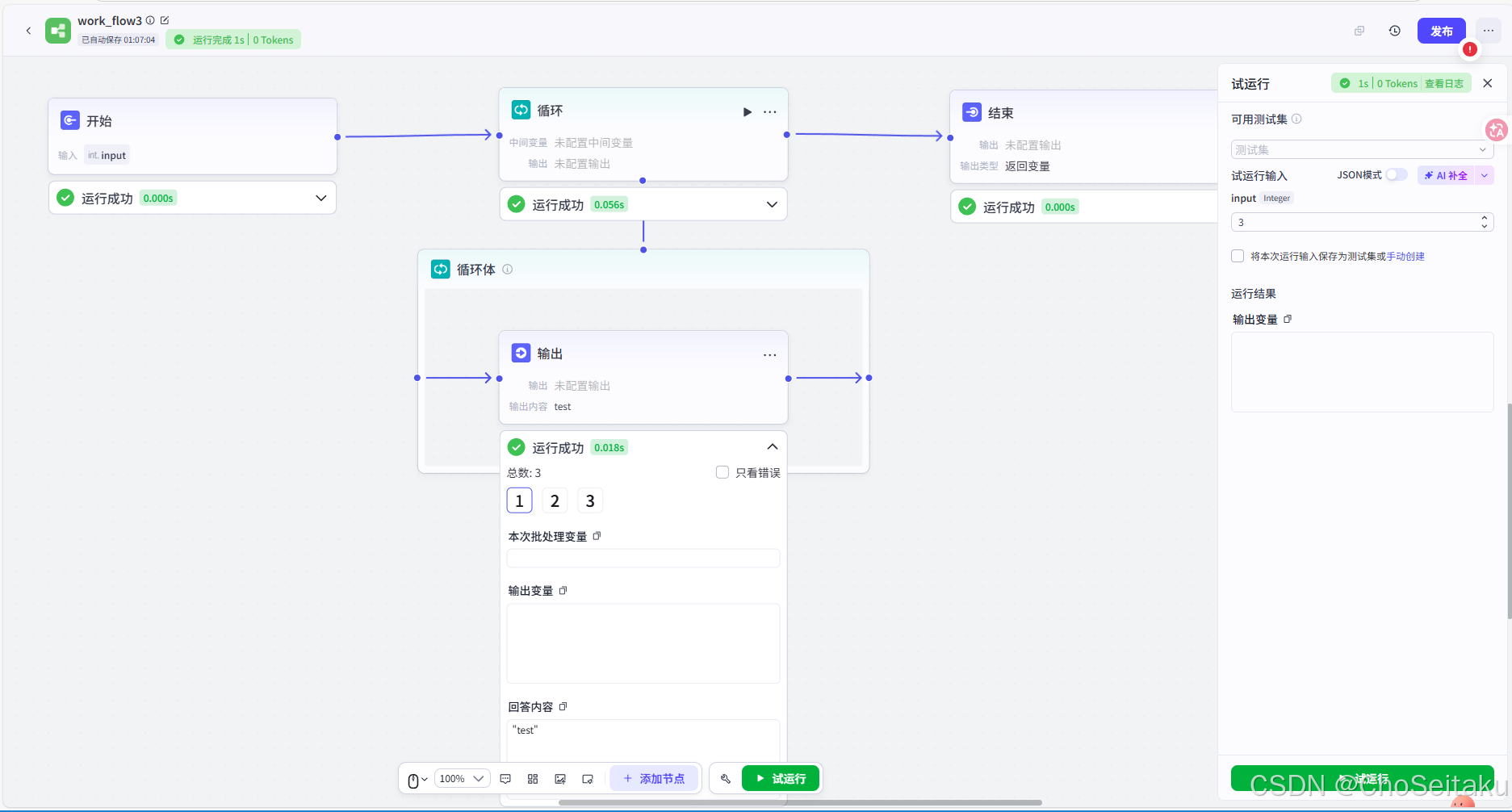The height and width of the screenshot is (812, 1512).
Task: Copy 本次批处理变量 value
Action: click(597, 536)
